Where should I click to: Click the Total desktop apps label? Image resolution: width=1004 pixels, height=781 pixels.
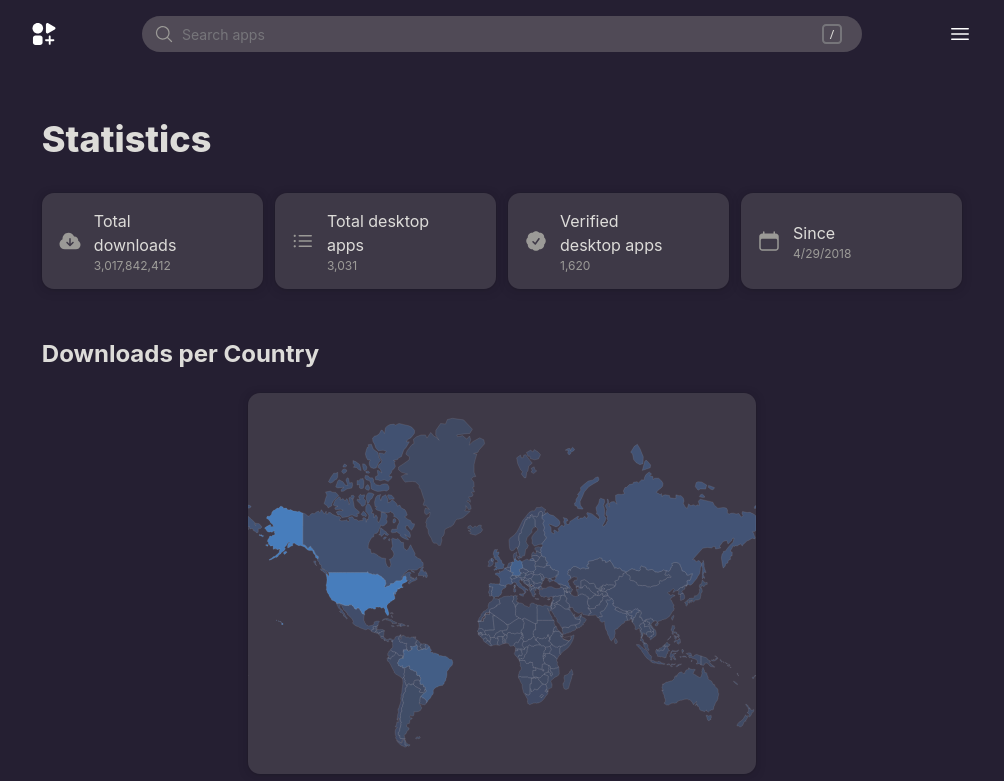pyautogui.click(x=377, y=233)
